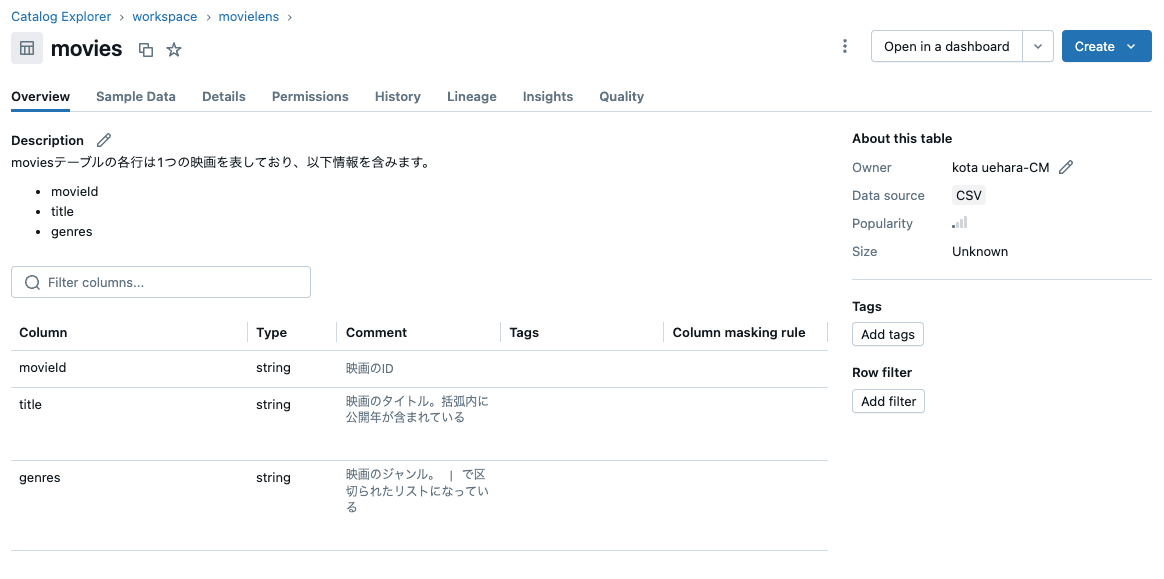
Task: Edit the Owner using the pencil icon
Action: click(1066, 167)
